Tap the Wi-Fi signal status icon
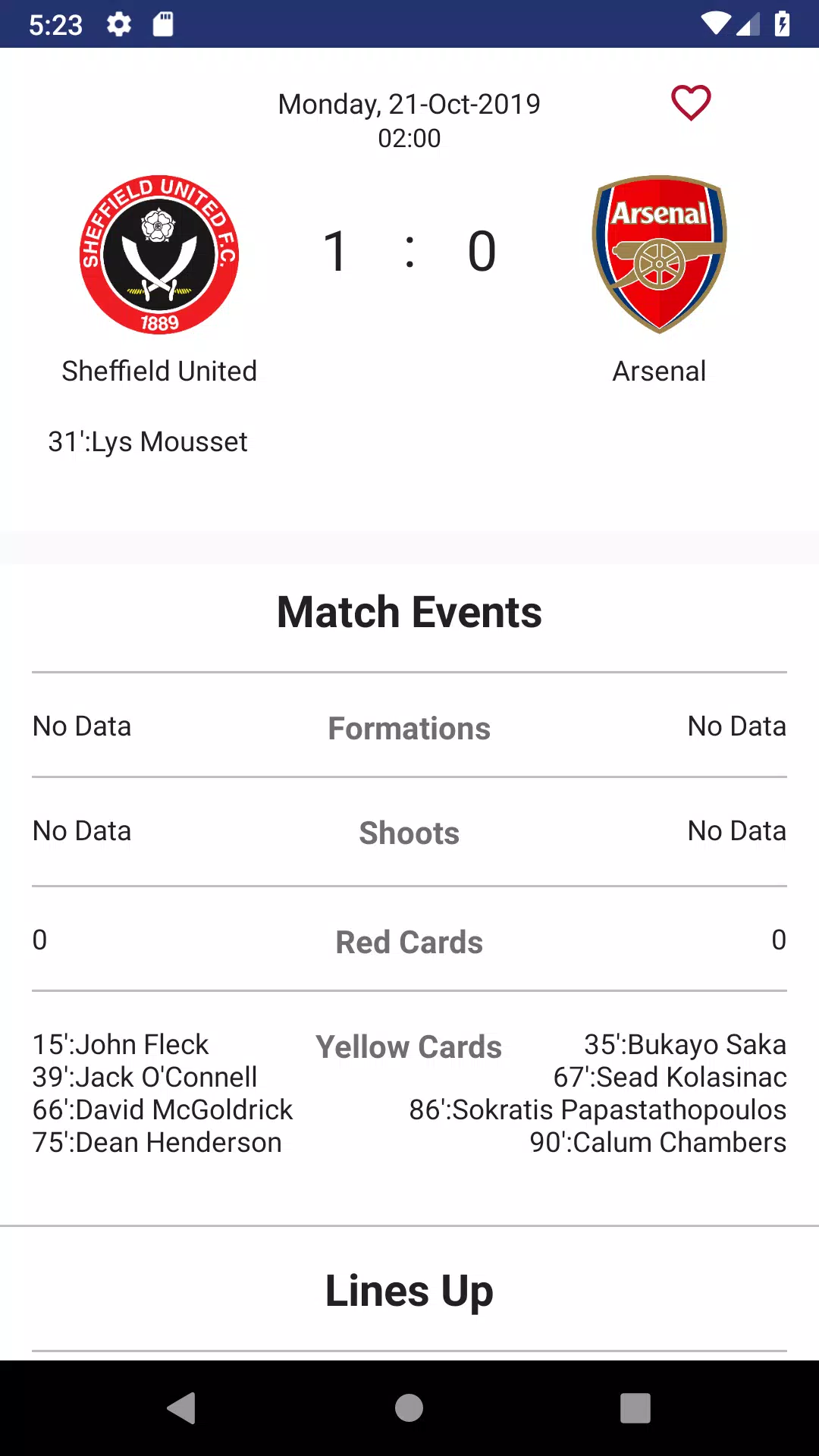819x1456 pixels. click(716, 24)
